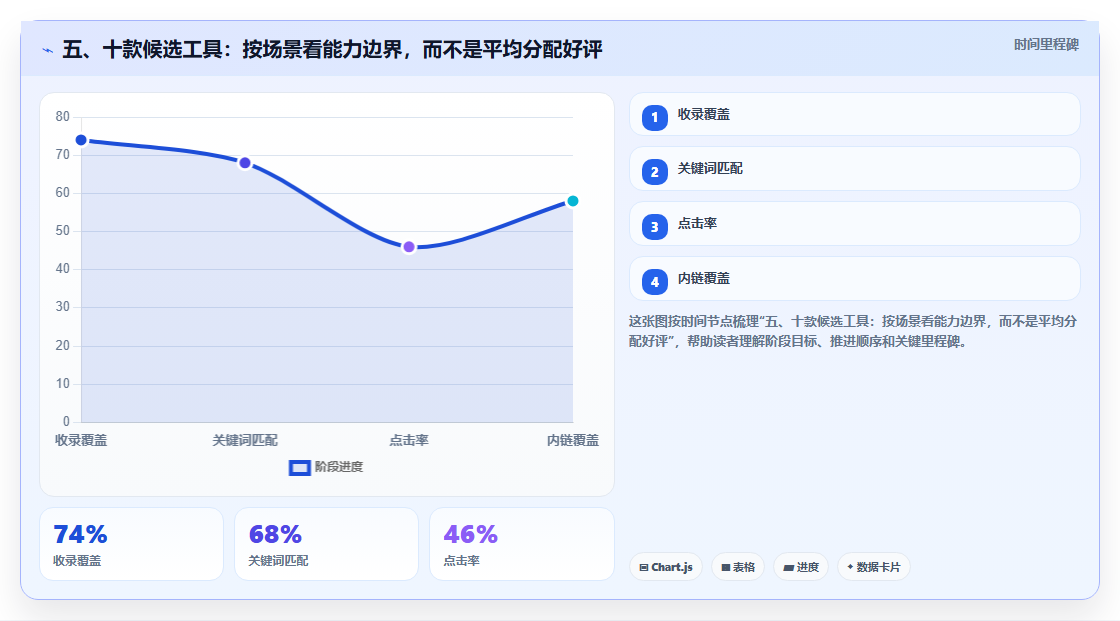The height and width of the screenshot is (621, 1120).
Task: Click the number 2 badge for 关键词匹配
Action: pyautogui.click(x=654, y=172)
